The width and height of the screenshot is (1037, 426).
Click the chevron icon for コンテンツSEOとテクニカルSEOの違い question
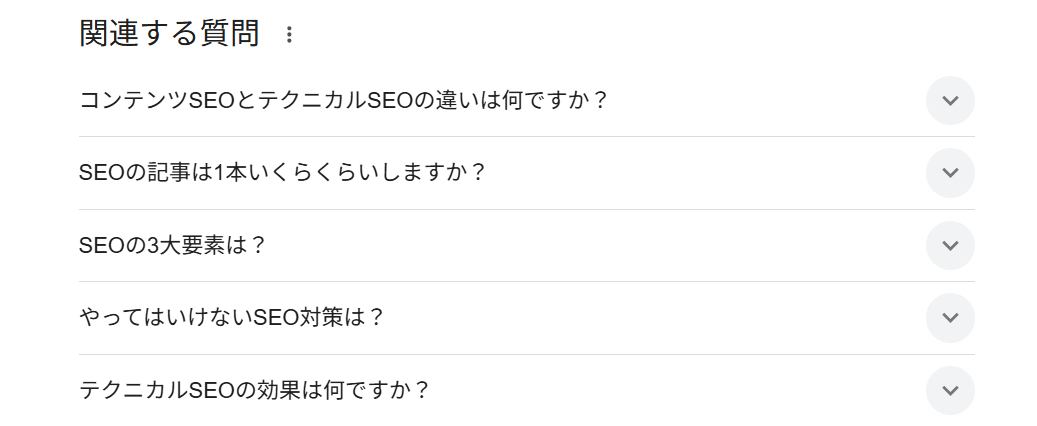pos(950,101)
